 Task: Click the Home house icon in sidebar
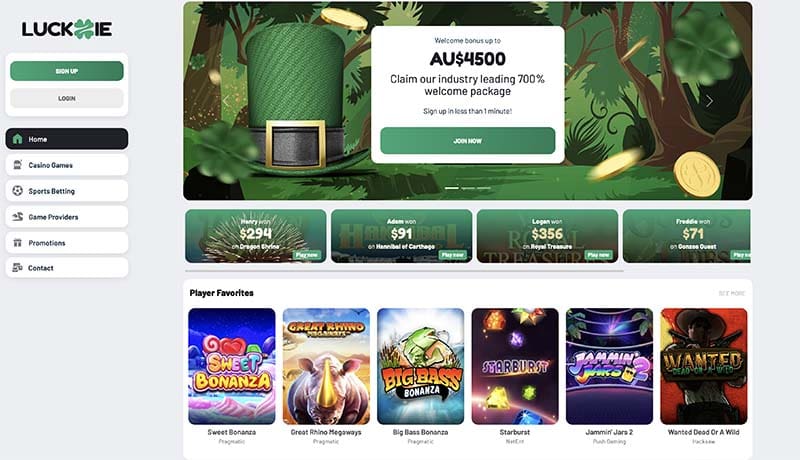pos(17,139)
